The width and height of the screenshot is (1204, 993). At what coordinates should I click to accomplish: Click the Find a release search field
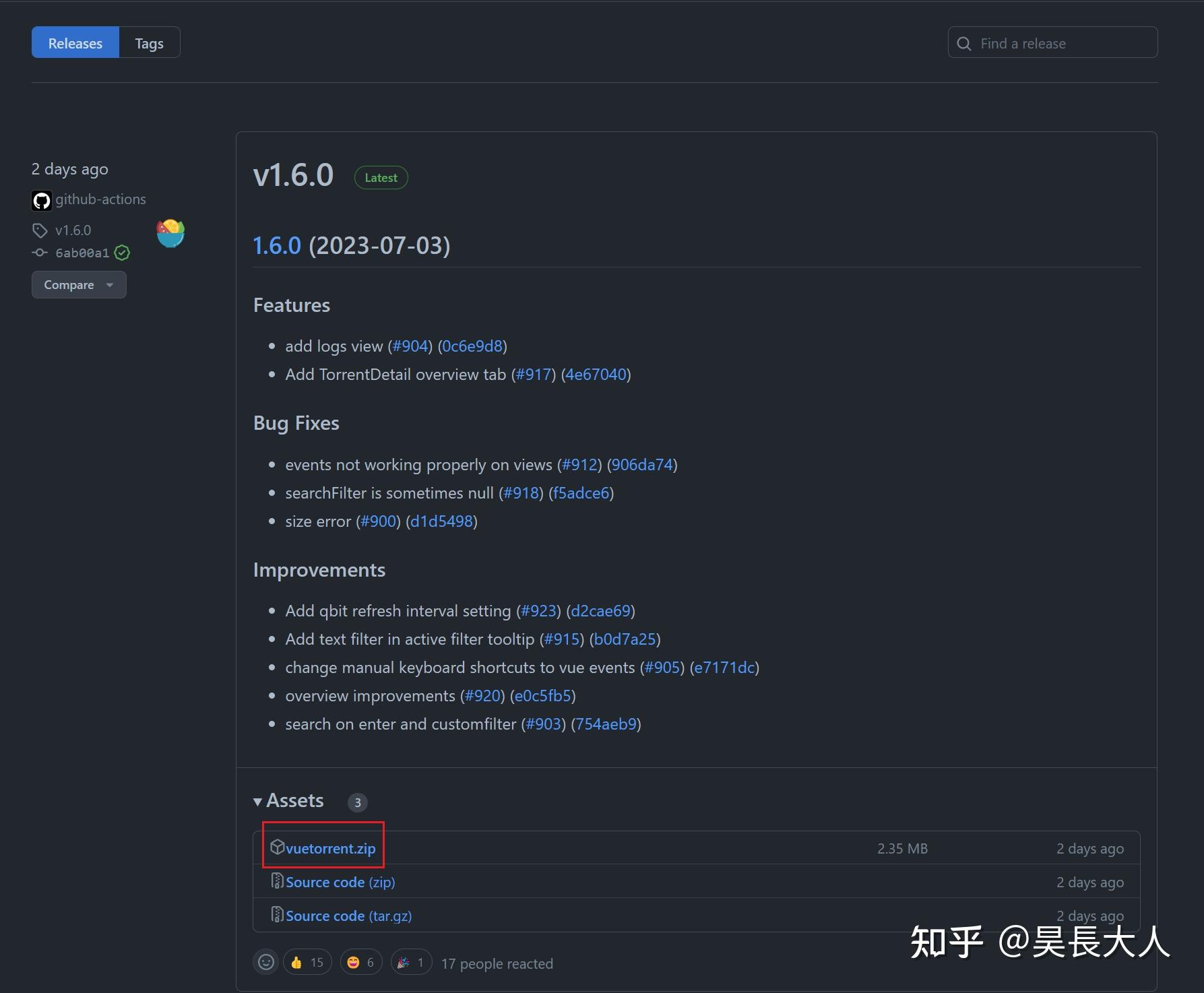1052,42
